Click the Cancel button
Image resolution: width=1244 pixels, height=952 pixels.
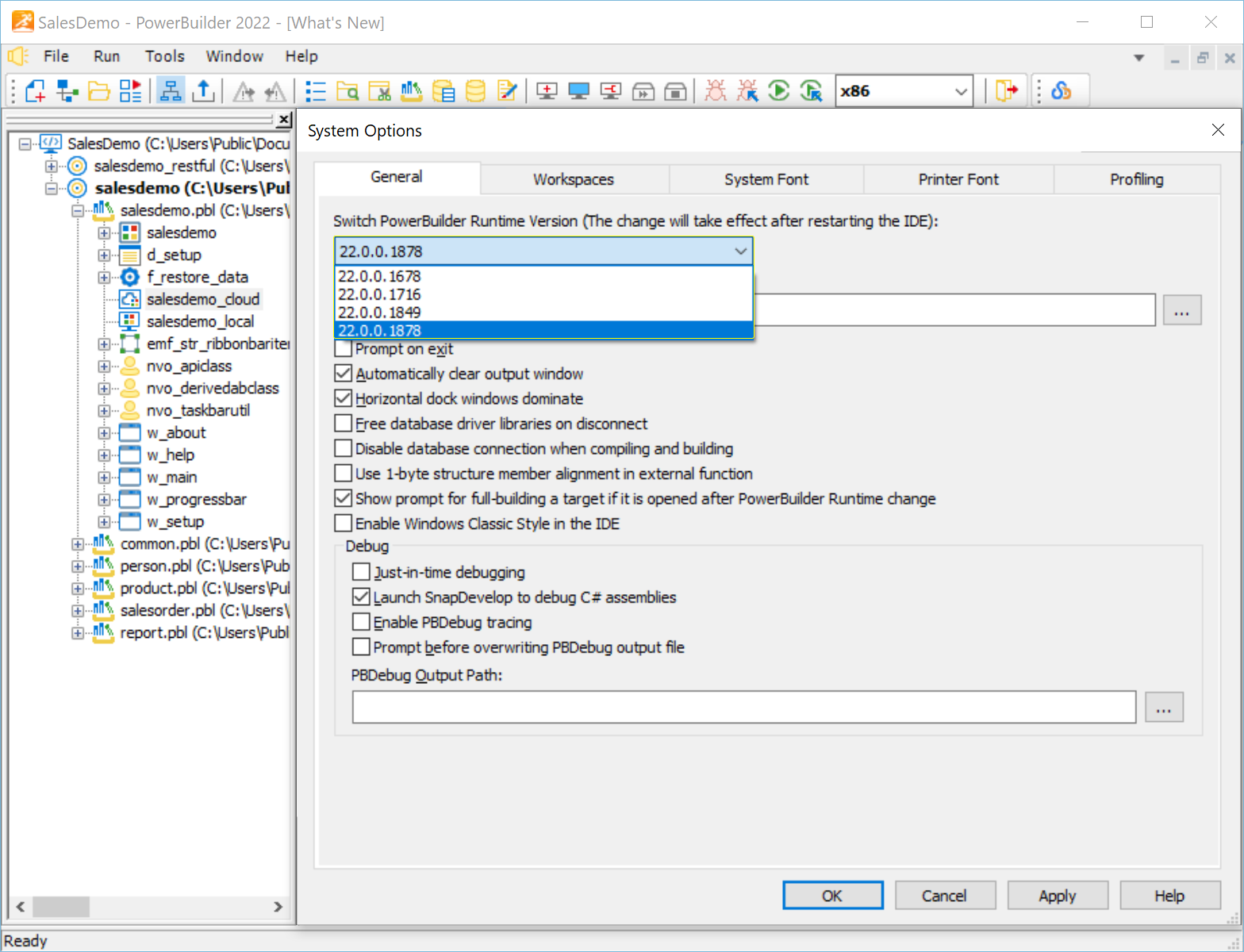coord(945,896)
